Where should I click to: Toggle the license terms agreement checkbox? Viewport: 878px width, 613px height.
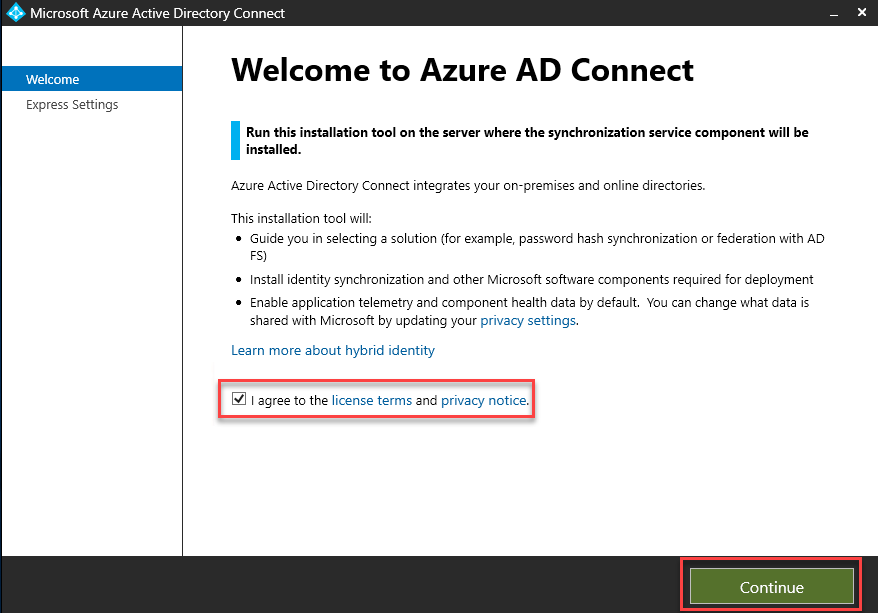point(239,399)
